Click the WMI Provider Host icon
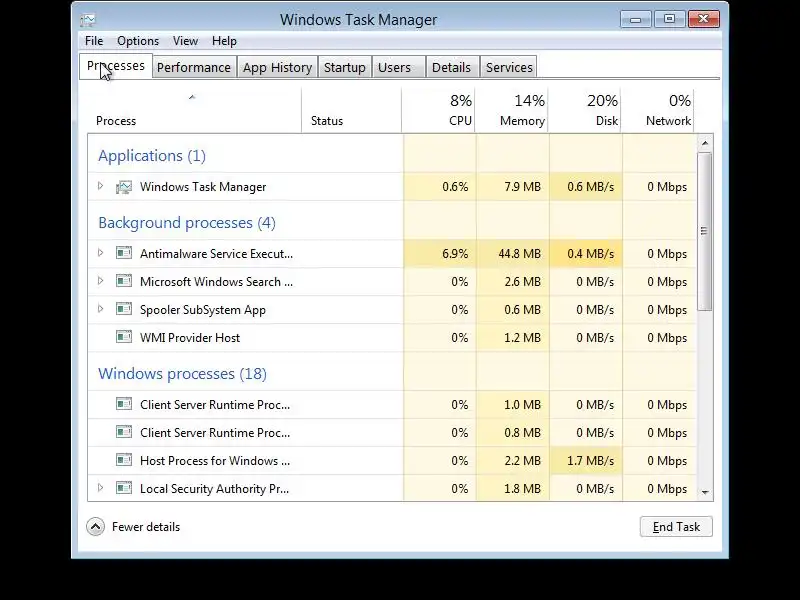The width and height of the screenshot is (800, 600). (x=124, y=337)
